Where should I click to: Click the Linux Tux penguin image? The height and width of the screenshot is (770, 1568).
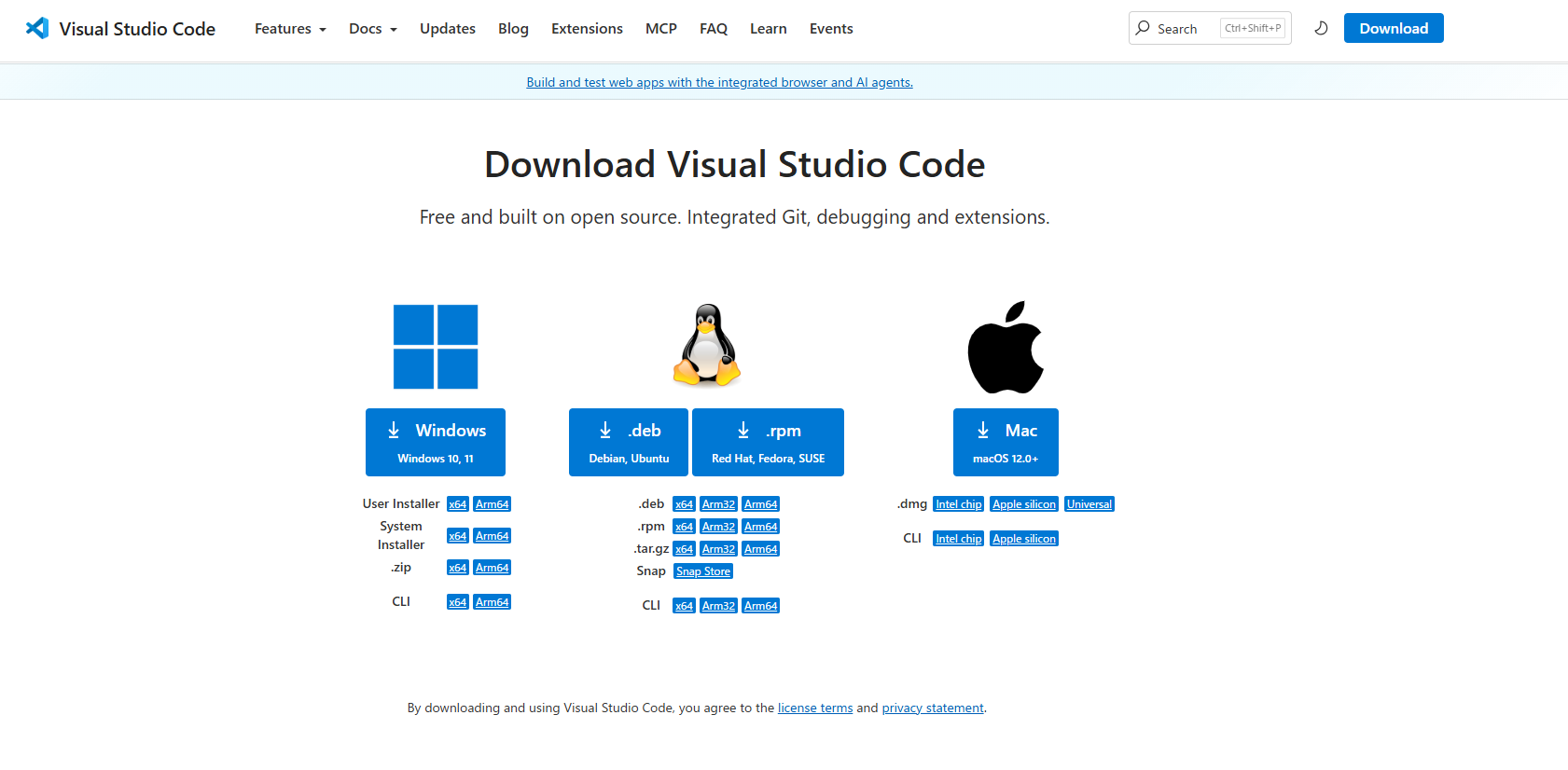[707, 345]
